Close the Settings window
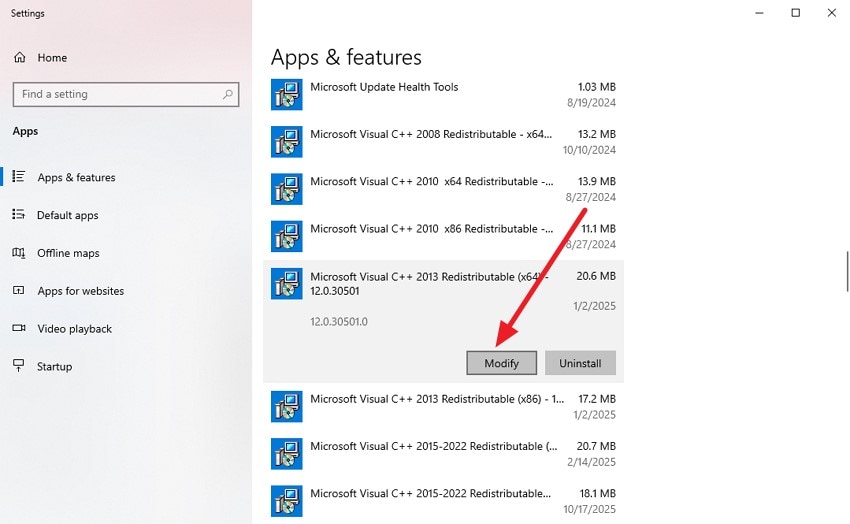The image size is (850, 524). tap(832, 12)
